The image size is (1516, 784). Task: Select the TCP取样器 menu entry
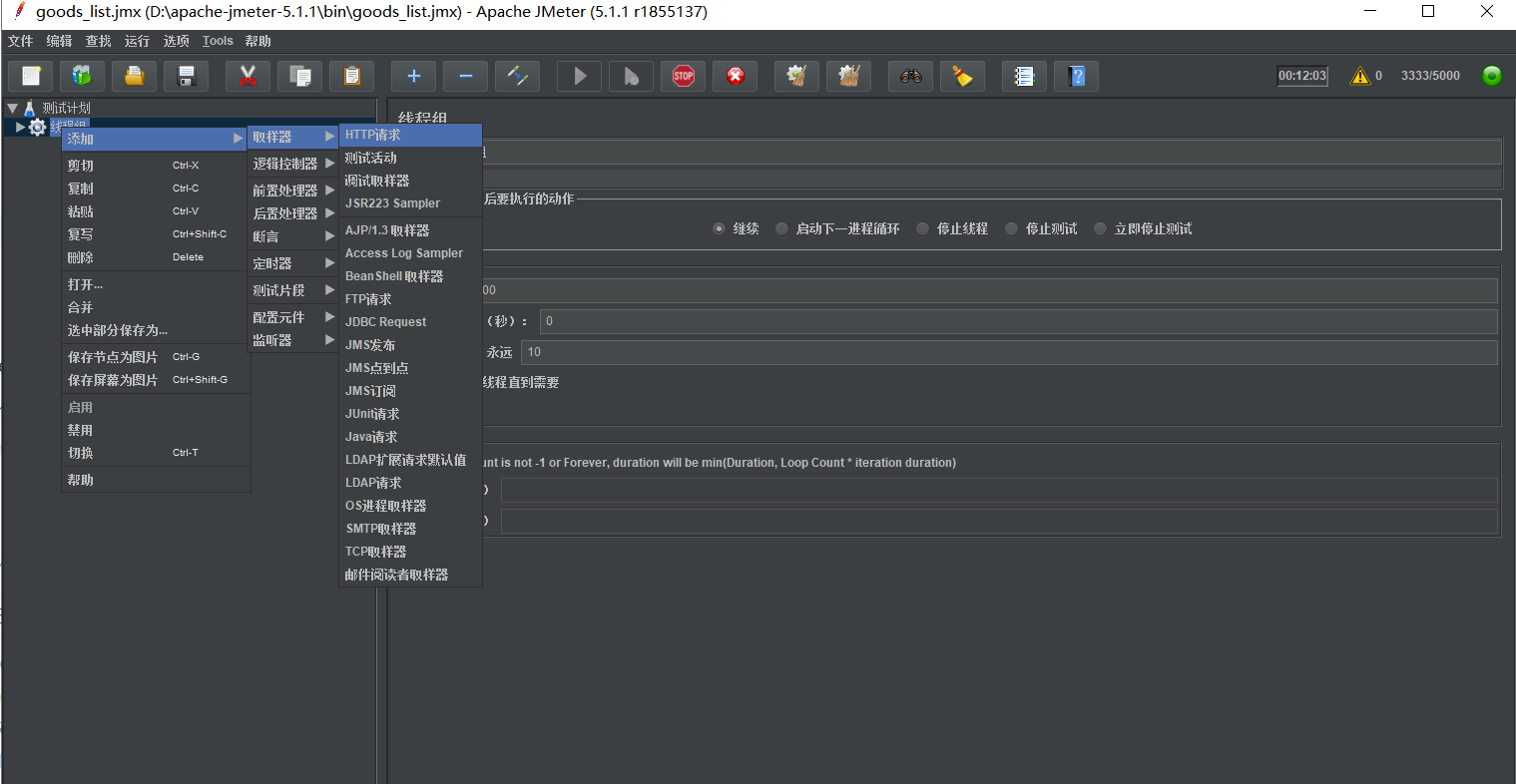tap(410, 552)
